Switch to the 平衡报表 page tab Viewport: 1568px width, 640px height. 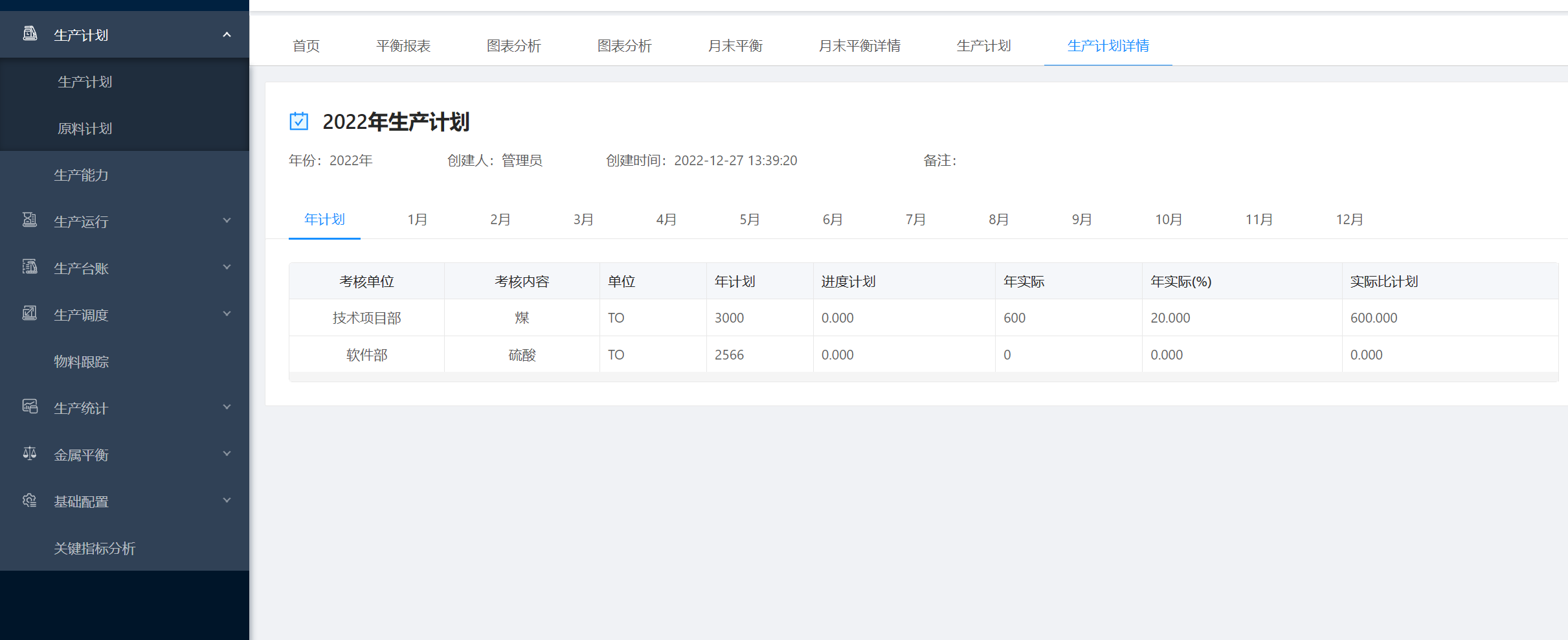point(403,46)
